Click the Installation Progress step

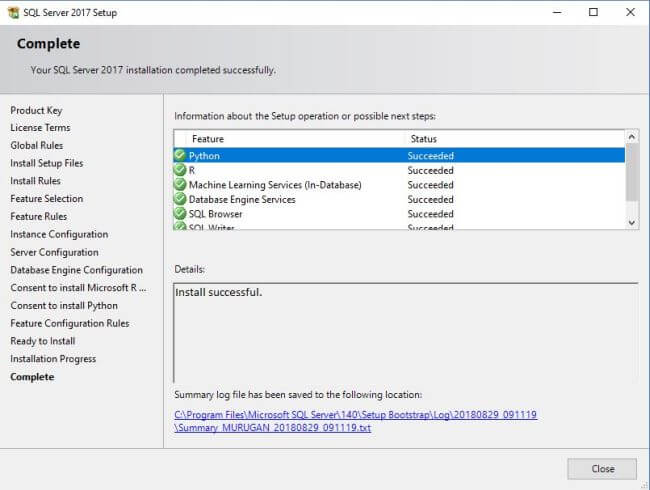pos(53,359)
